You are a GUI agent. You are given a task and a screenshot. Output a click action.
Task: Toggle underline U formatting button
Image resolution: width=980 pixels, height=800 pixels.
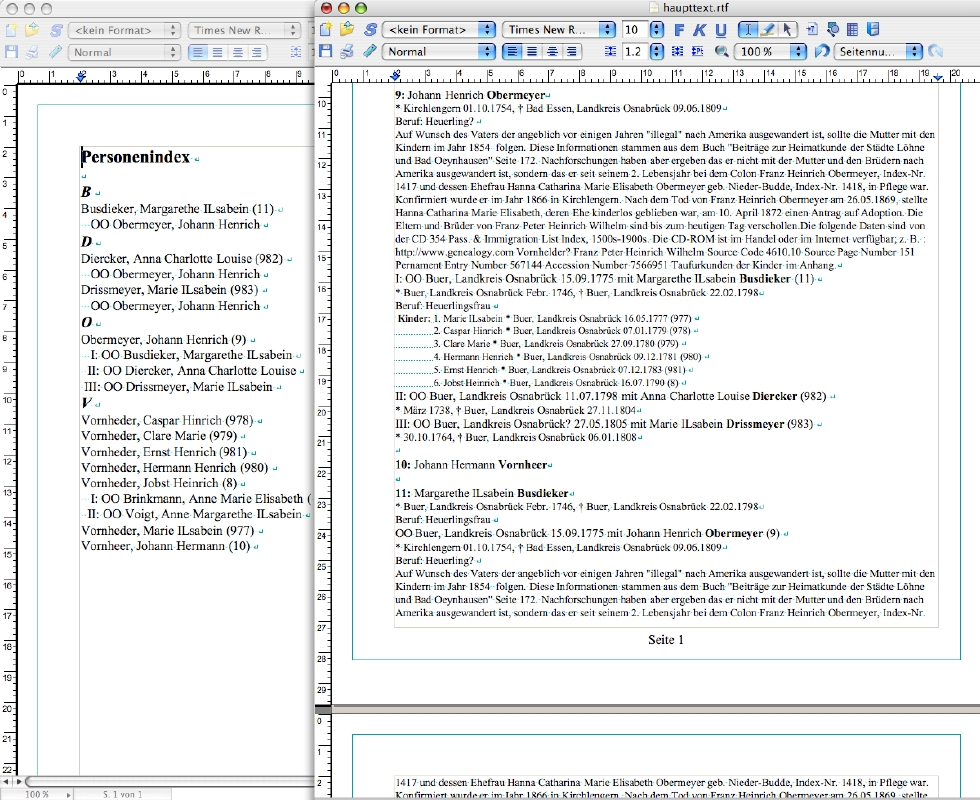tap(721, 30)
